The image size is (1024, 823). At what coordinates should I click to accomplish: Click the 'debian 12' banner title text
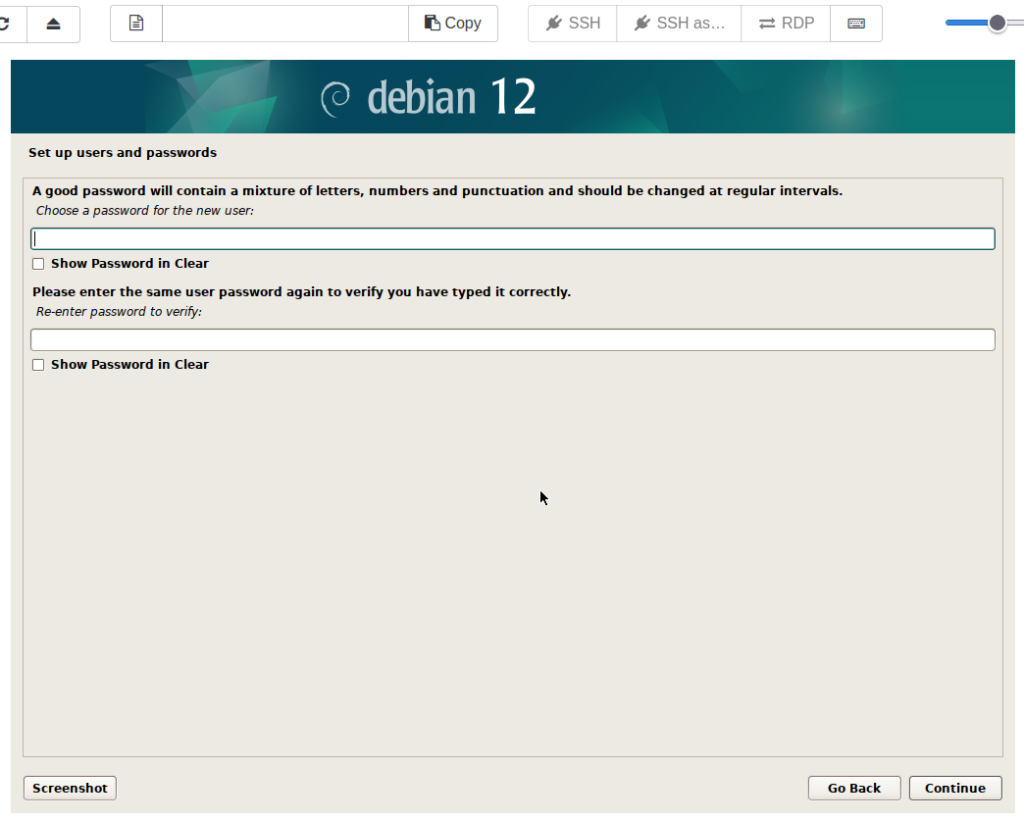[452, 98]
